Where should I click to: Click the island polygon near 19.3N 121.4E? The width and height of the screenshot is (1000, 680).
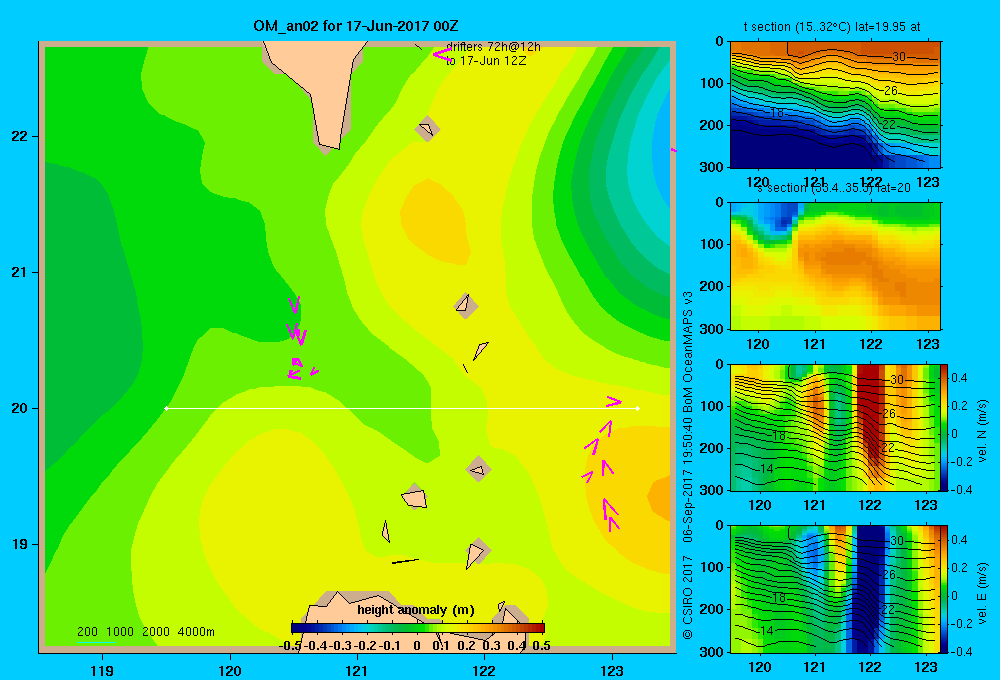415,497
